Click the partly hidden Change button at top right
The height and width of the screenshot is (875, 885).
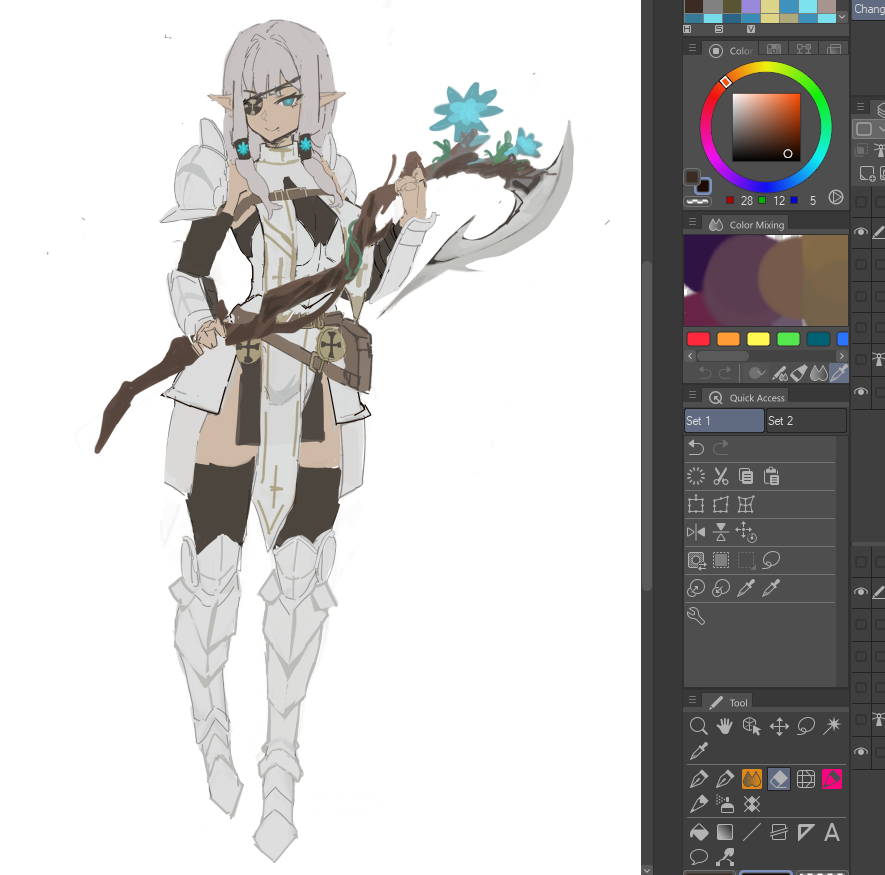868,9
